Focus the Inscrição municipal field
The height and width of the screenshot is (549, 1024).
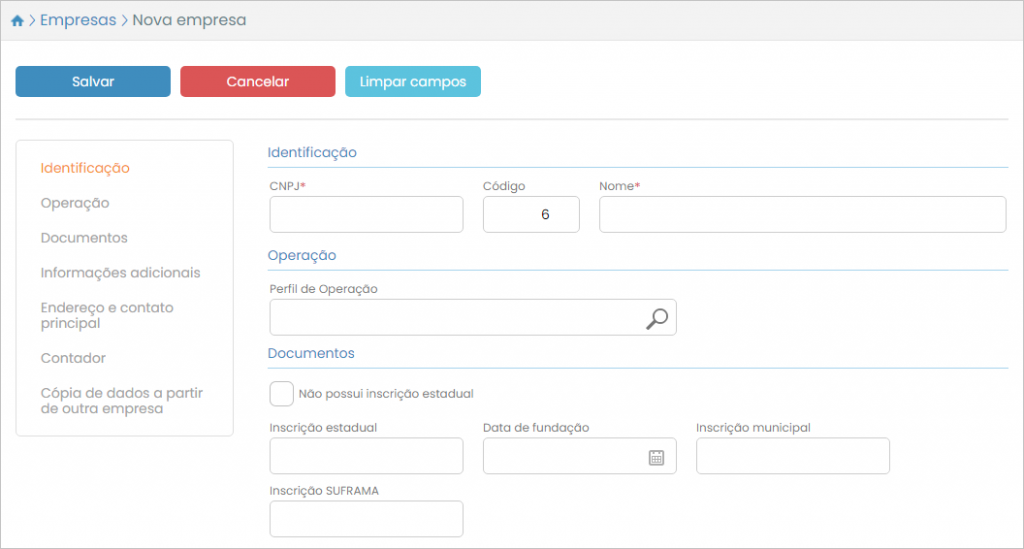tap(792, 456)
